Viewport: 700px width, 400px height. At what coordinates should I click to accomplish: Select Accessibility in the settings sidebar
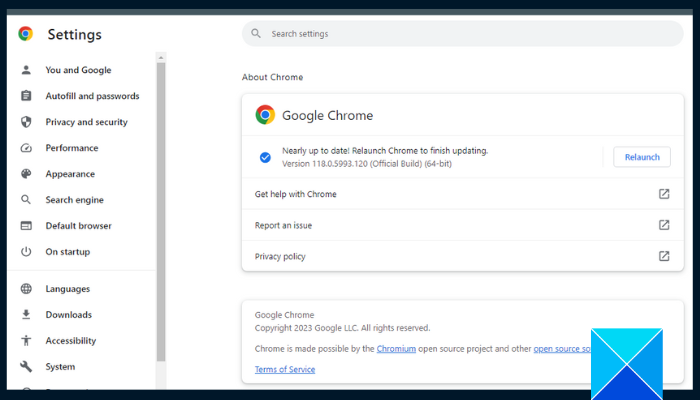coord(70,341)
